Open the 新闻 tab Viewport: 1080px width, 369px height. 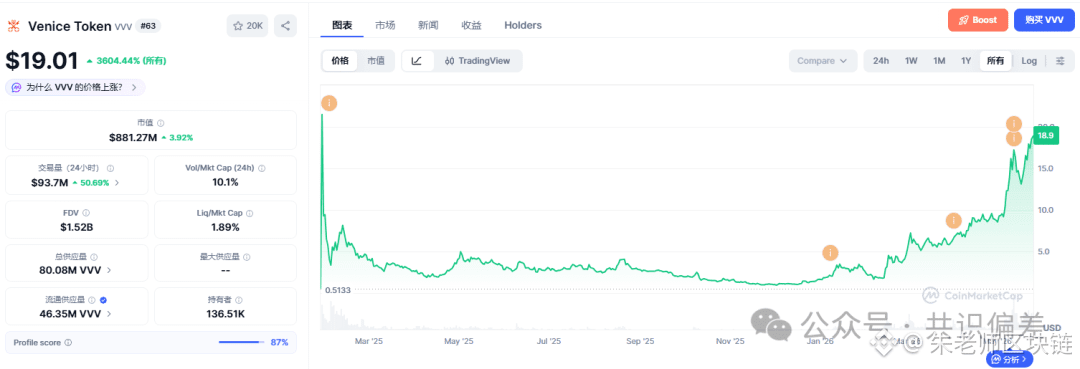click(428, 25)
